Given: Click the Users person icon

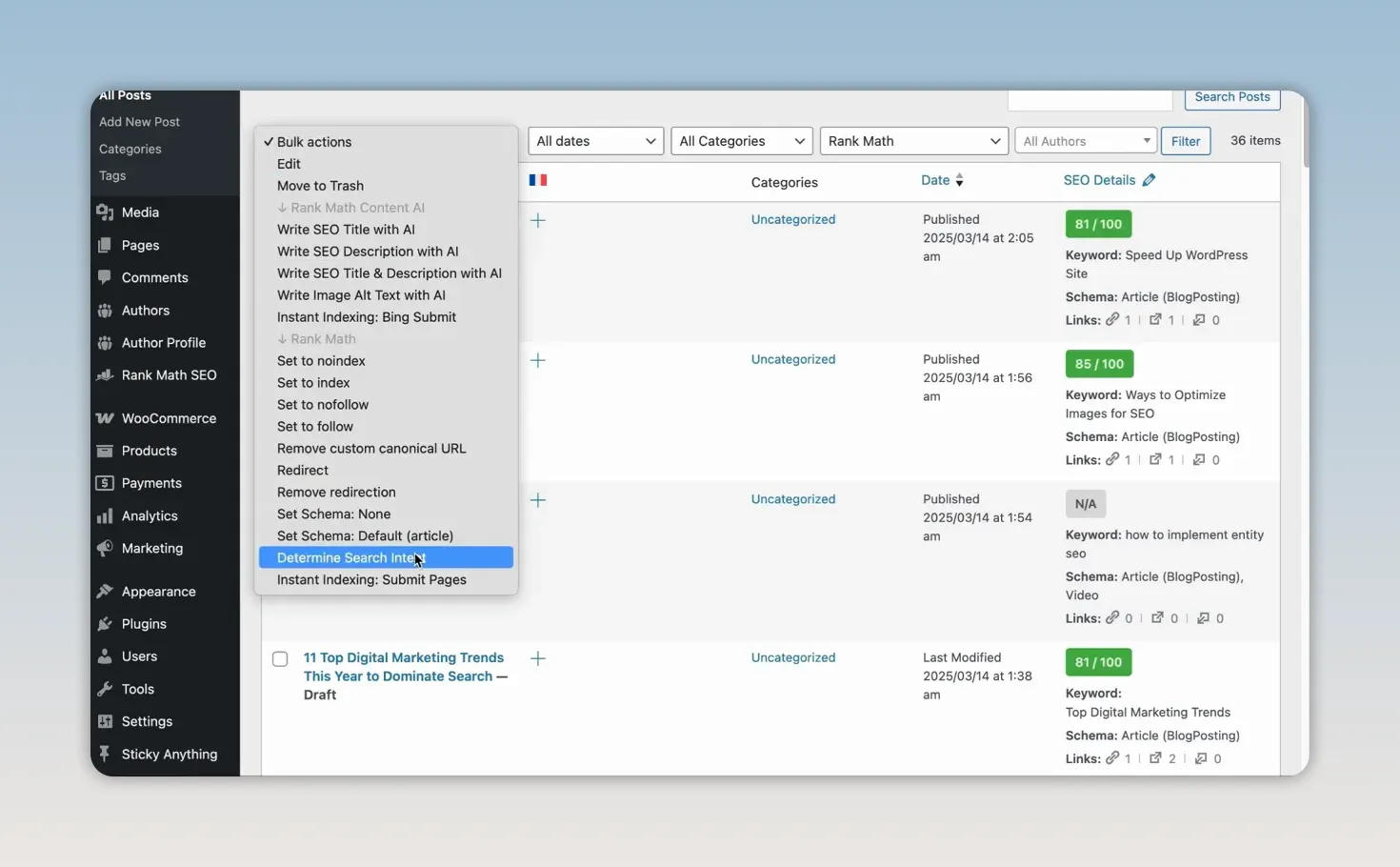Looking at the screenshot, I should pos(105,656).
